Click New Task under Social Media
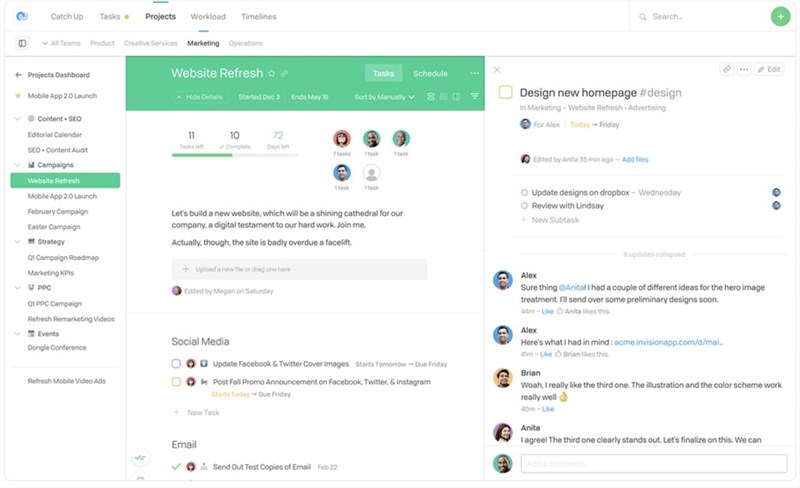 [203, 412]
